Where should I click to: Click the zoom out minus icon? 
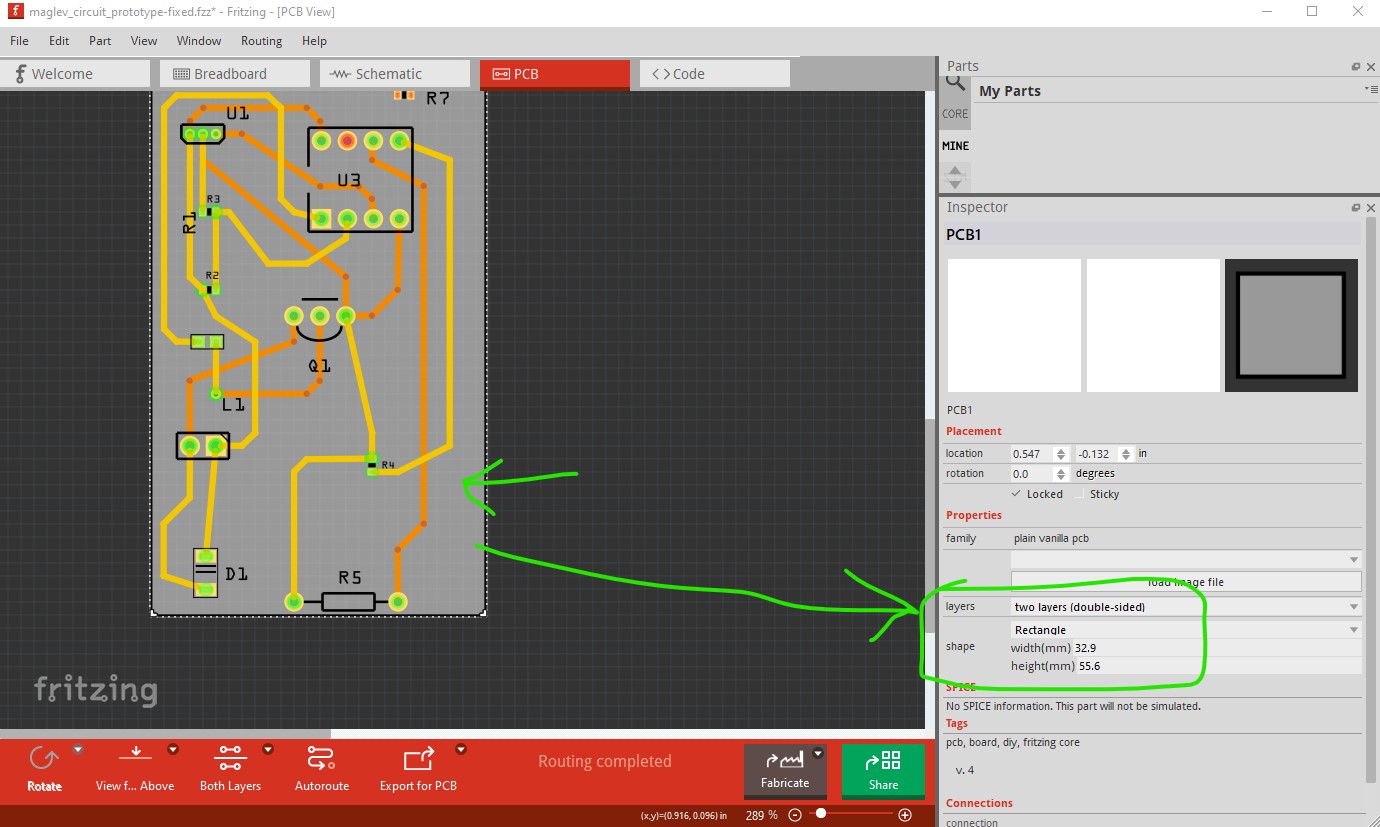click(795, 815)
